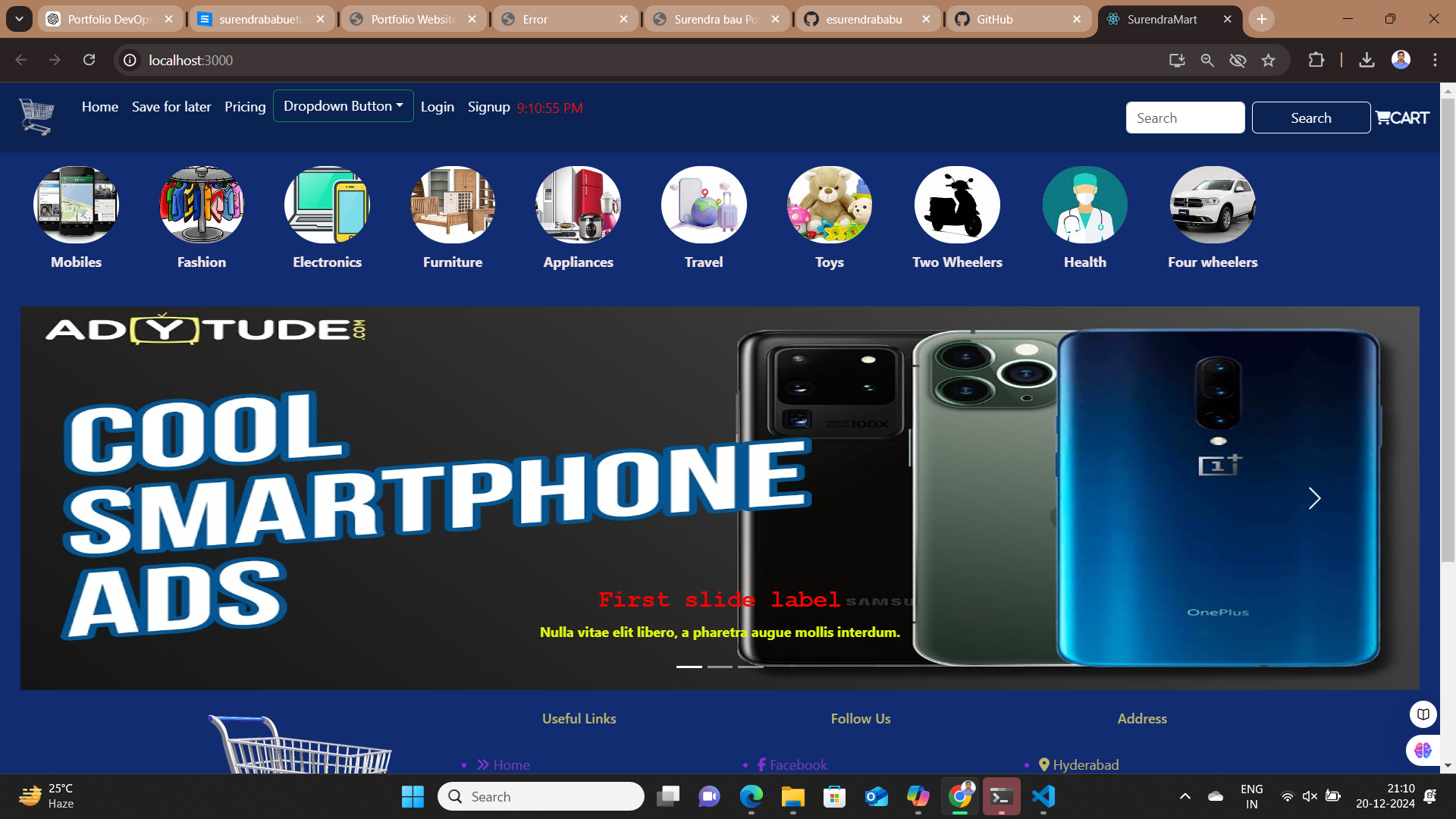Switch to the GitHub tab
Viewport: 1456px width, 819px height.
(1018, 19)
